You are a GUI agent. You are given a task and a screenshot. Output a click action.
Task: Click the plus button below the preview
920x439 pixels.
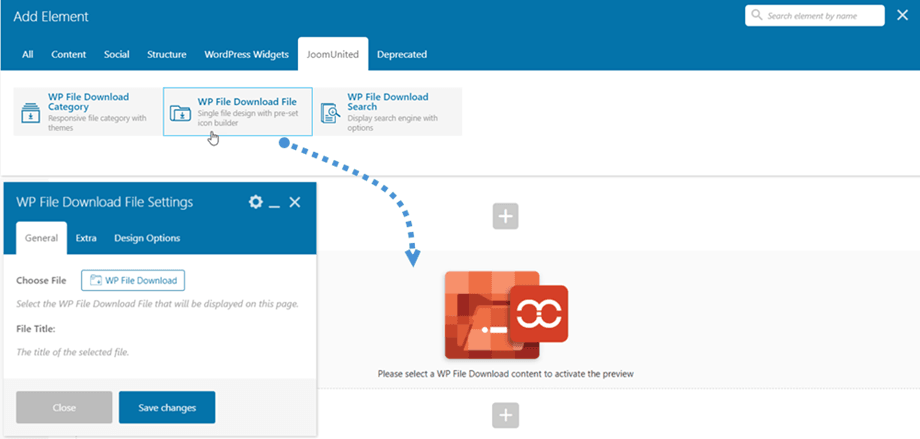[506, 415]
